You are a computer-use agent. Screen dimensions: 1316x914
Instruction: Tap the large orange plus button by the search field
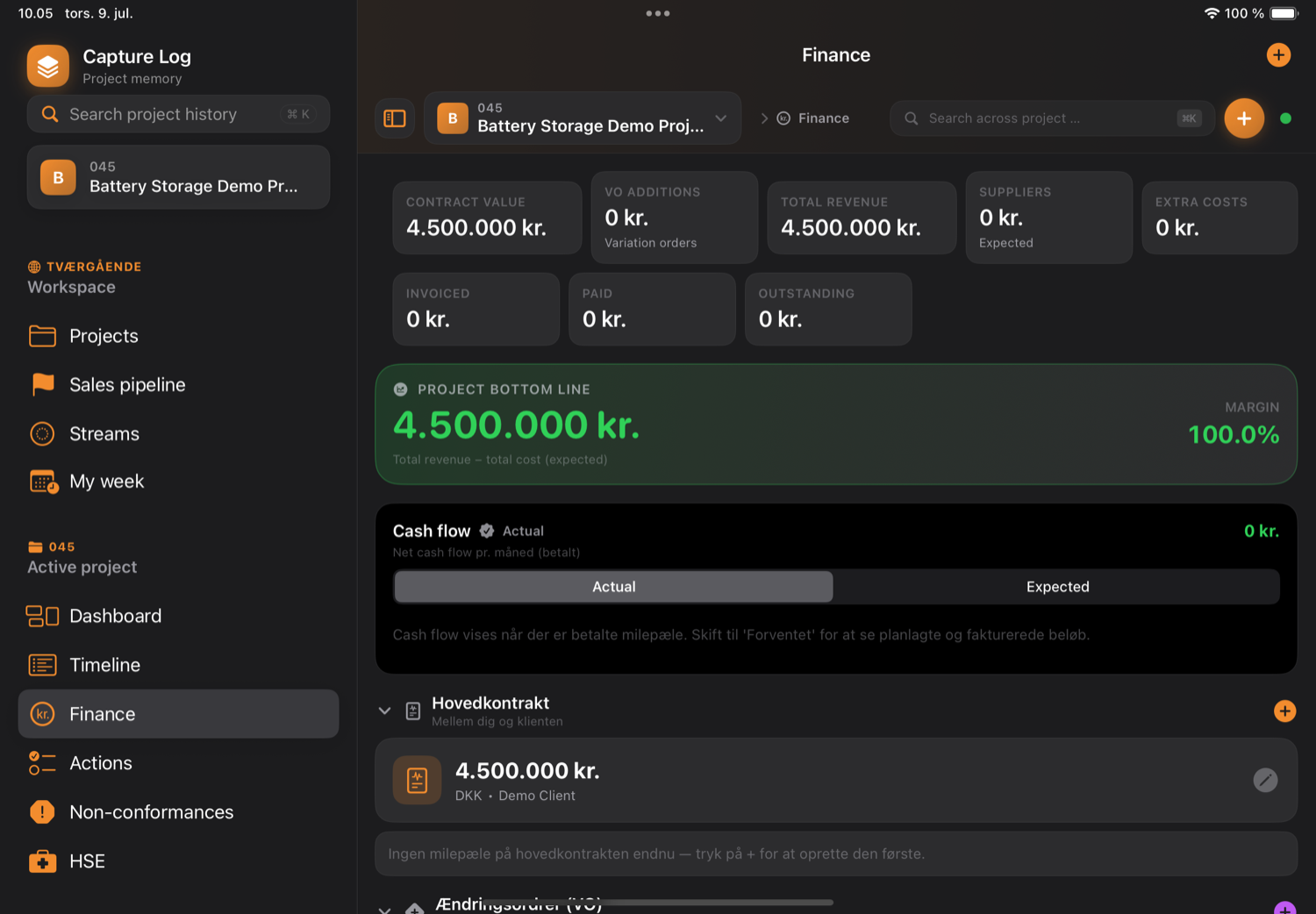pos(1244,118)
